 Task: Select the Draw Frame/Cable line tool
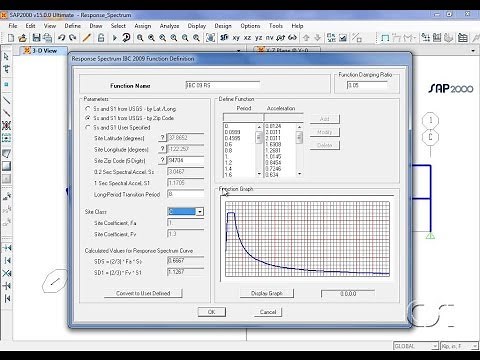click(6, 100)
